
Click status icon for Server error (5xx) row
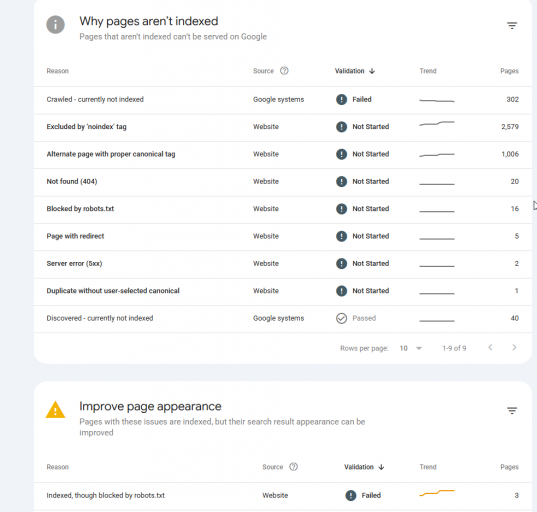pos(341,263)
